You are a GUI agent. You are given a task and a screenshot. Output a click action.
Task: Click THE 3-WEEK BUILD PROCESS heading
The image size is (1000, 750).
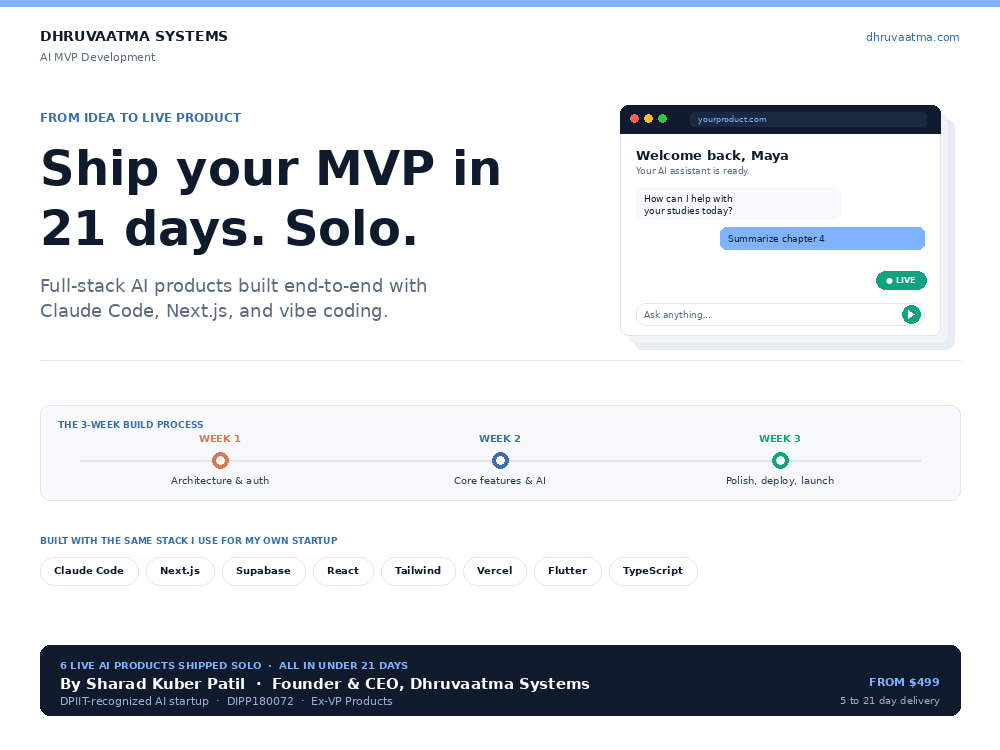(x=131, y=425)
